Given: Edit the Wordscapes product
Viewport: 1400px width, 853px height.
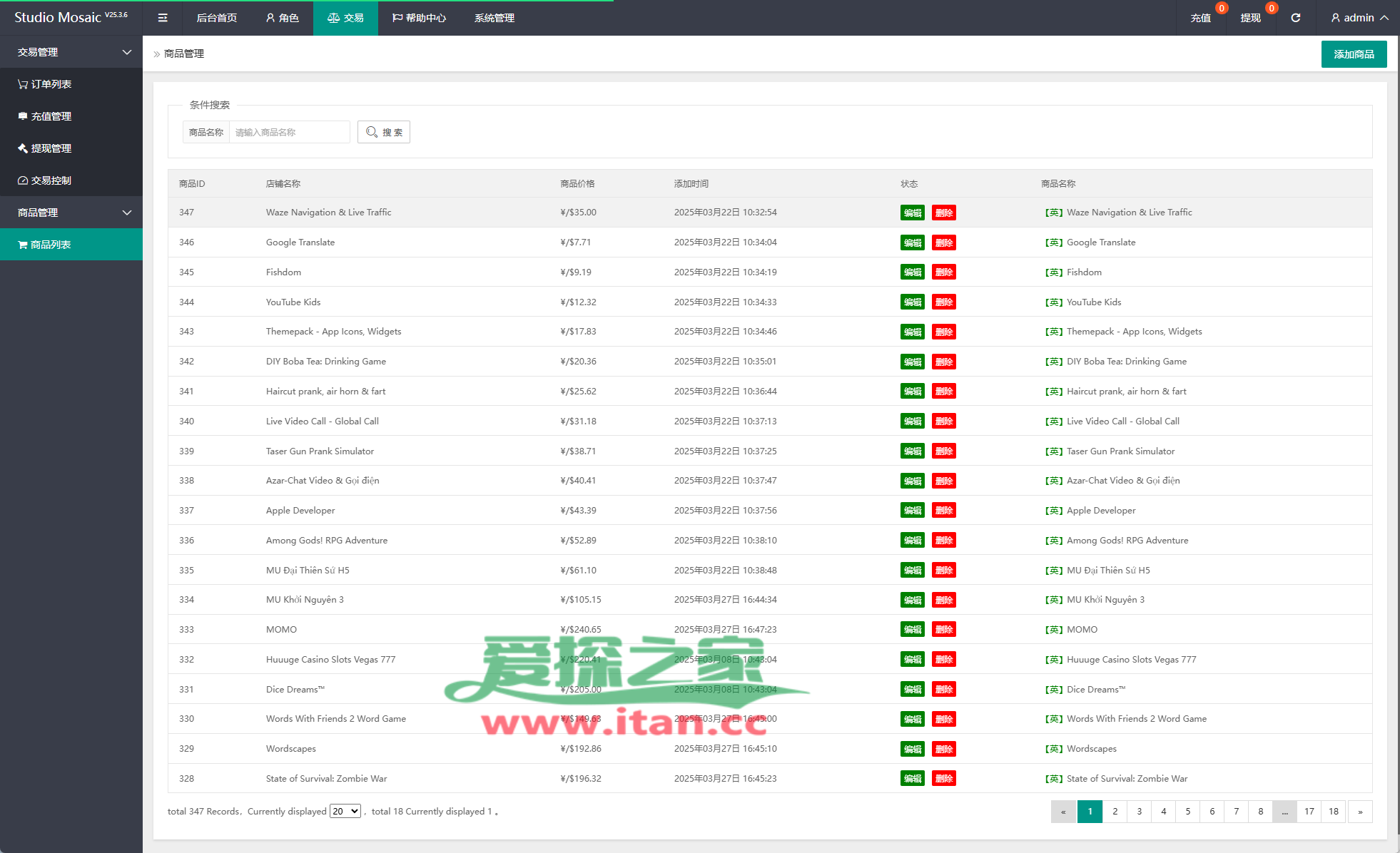Looking at the screenshot, I should pyautogui.click(x=913, y=749).
